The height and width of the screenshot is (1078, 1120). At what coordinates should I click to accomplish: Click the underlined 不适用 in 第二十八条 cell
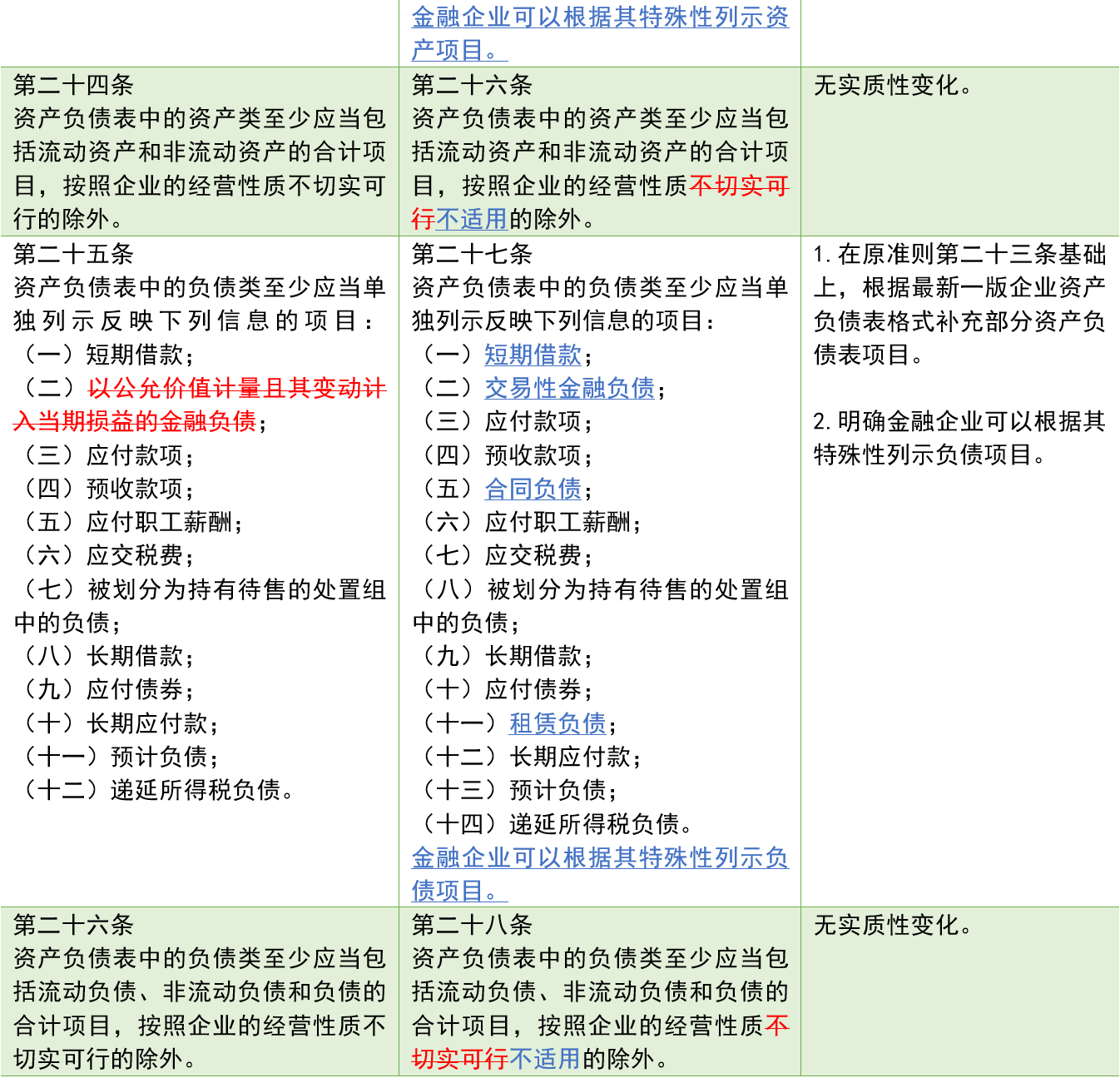tap(545, 1059)
